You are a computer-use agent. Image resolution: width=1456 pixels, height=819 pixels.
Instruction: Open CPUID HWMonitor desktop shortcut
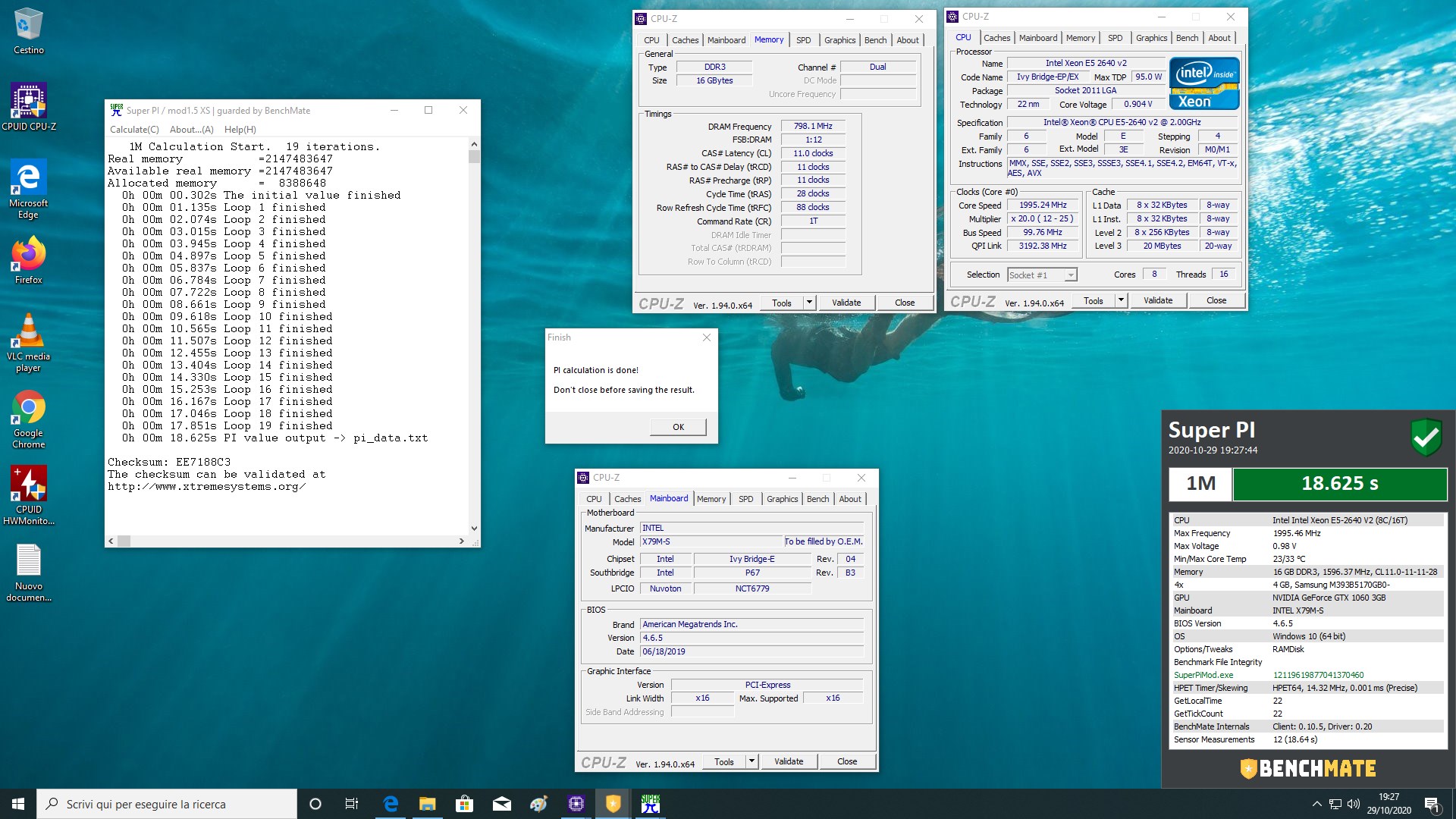(28, 495)
